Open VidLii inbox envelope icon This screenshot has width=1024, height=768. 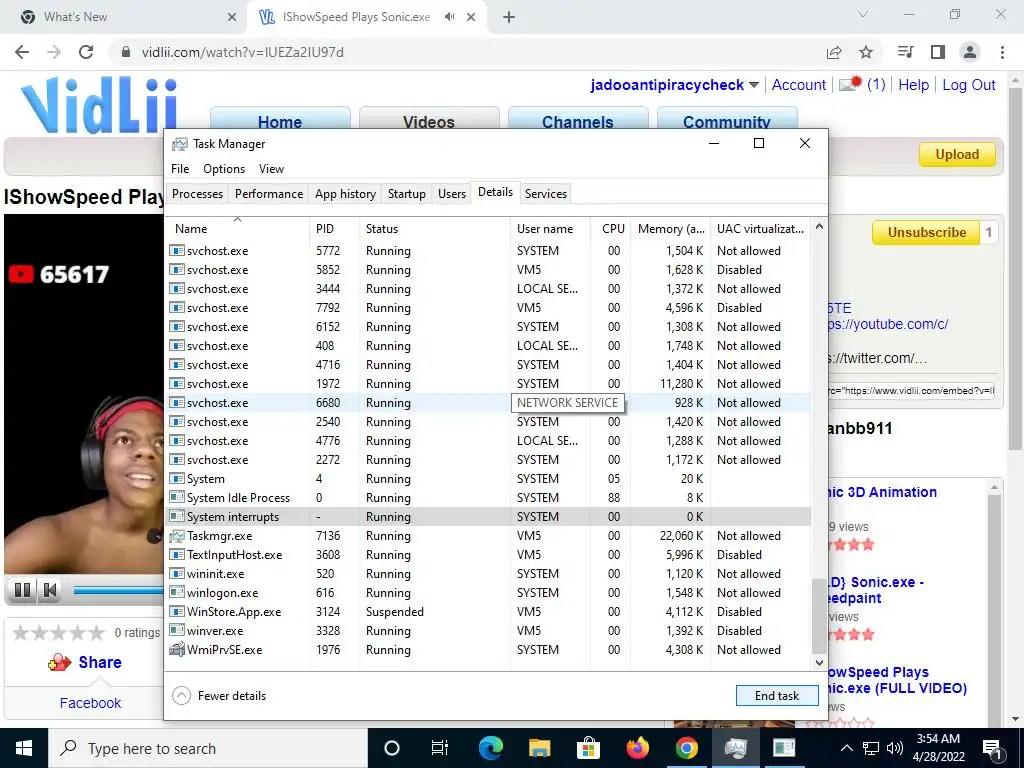(x=850, y=84)
